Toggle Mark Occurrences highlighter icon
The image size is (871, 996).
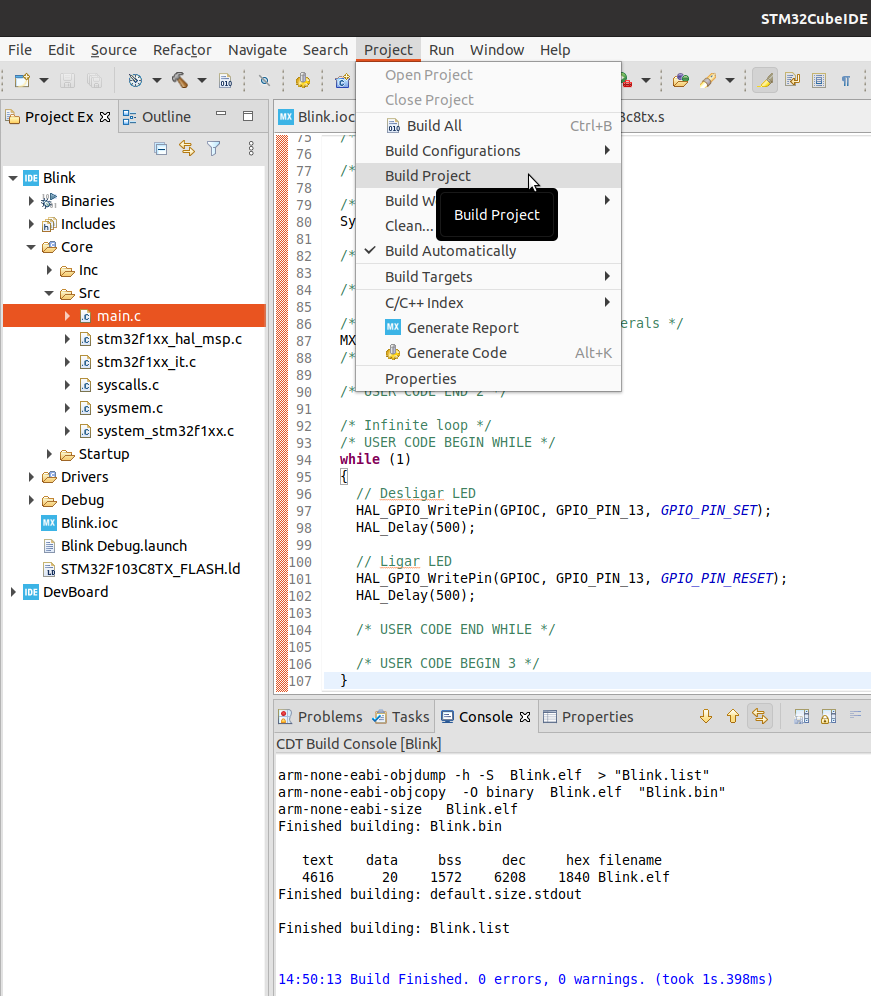pyautogui.click(x=766, y=81)
